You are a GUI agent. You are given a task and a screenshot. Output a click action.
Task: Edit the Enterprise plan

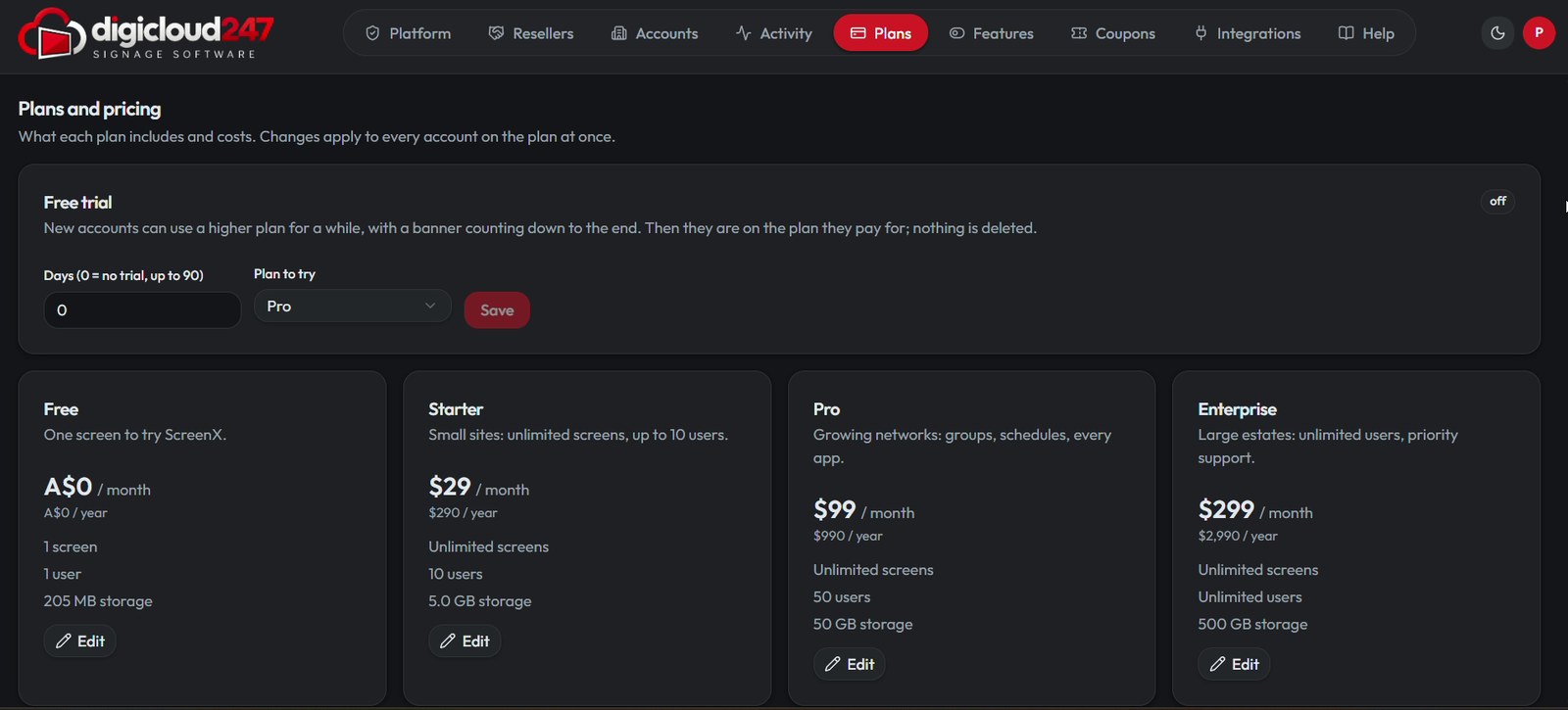click(x=1234, y=664)
